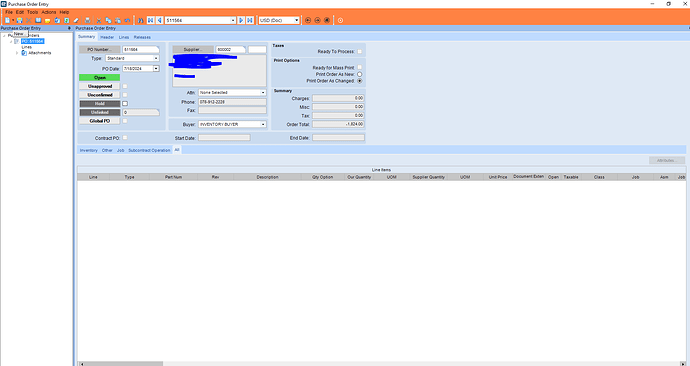The image size is (690, 366).
Task: Click the Cut scissors toolbar icon
Action: click(99, 20)
